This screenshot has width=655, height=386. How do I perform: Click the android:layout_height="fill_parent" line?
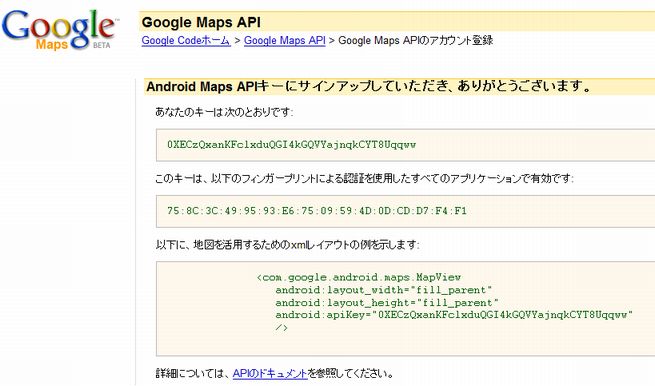387,302
